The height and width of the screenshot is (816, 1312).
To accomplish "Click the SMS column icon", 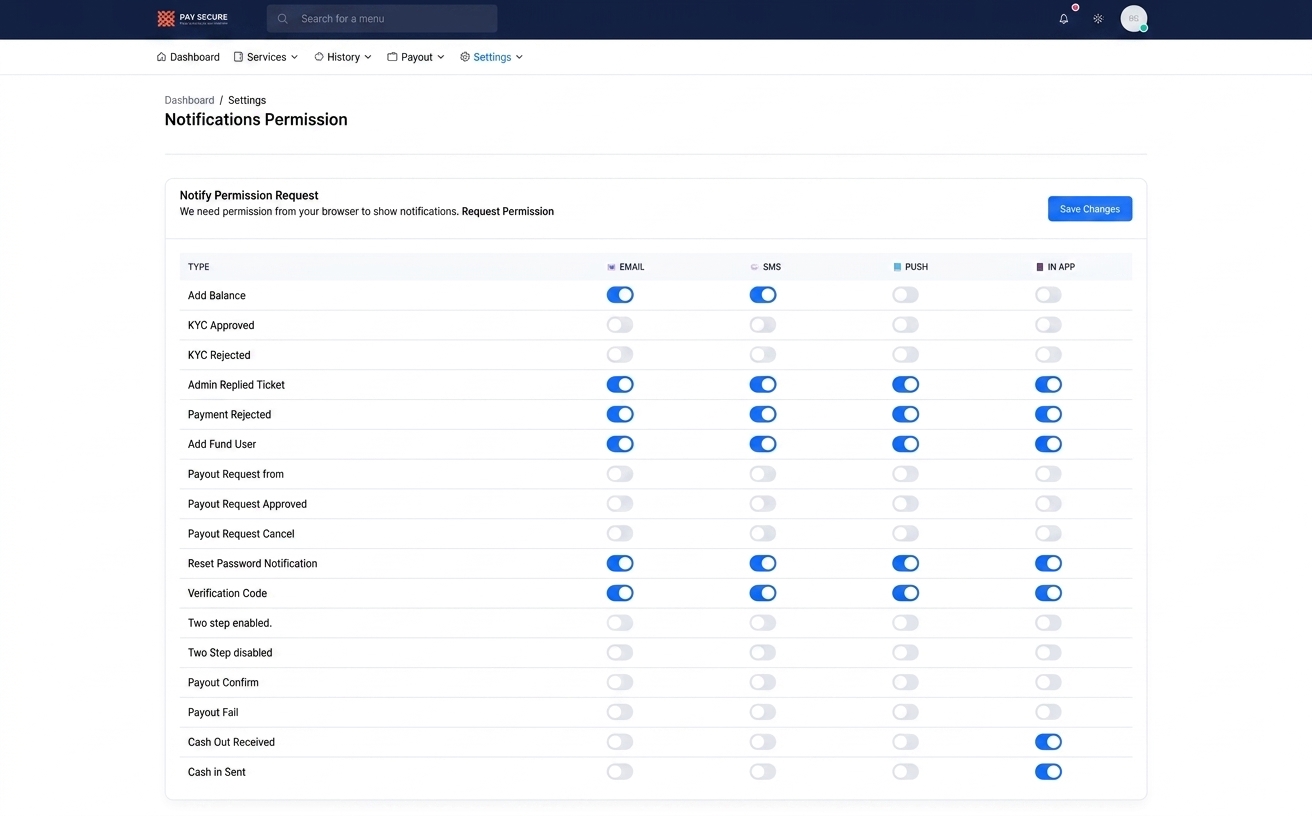I will [755, 267].
